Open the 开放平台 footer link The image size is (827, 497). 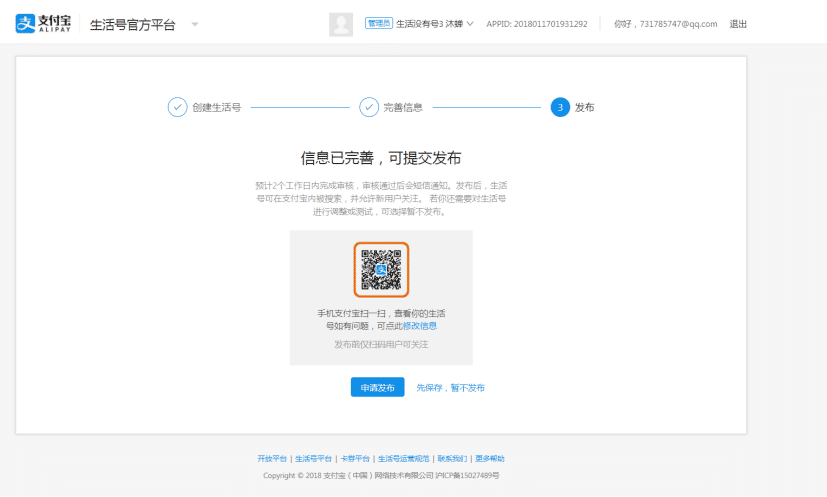(x=272, y=458)
